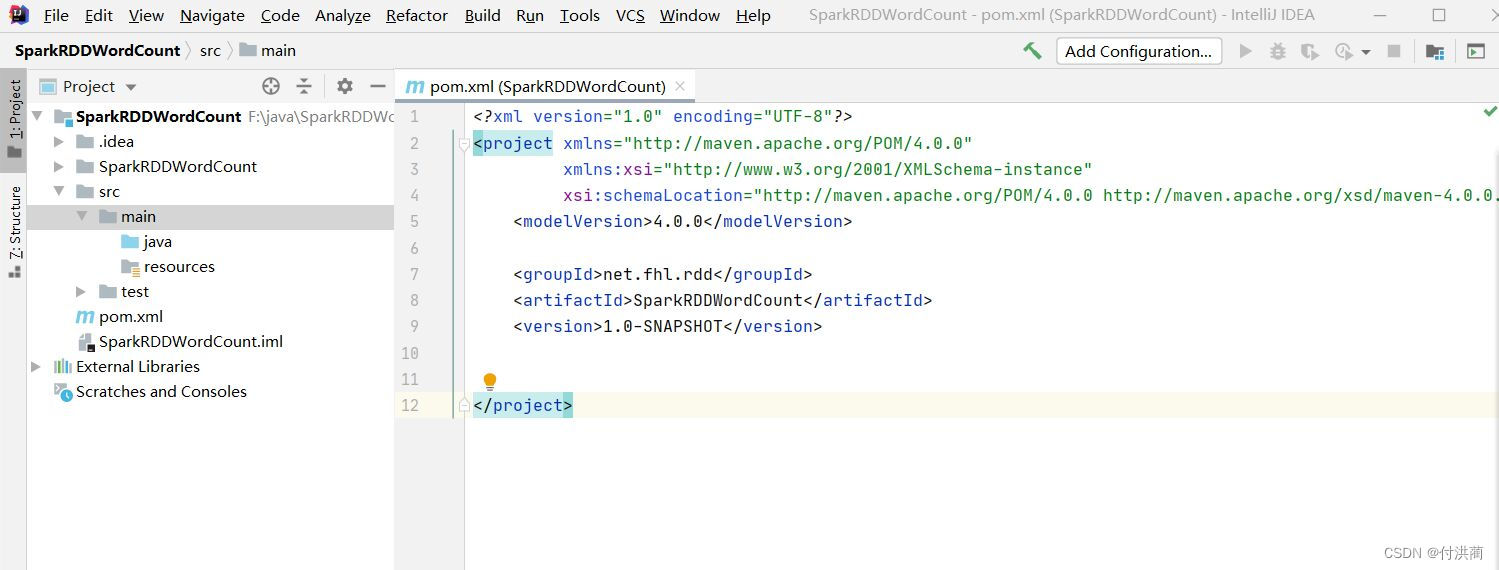This screenshot has height=570, width=1499.
Task: Expand the External Libraries node
Action: pyautogui.click(x=37, y=366)
